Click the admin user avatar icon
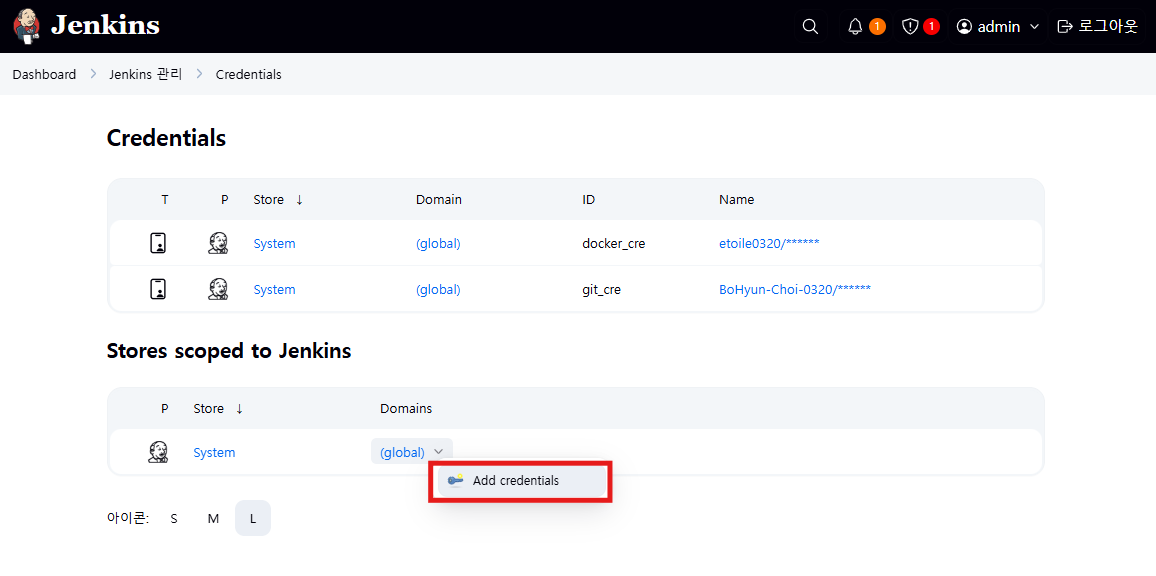Viewport: 1156px width, 576px height. [964, 27]
